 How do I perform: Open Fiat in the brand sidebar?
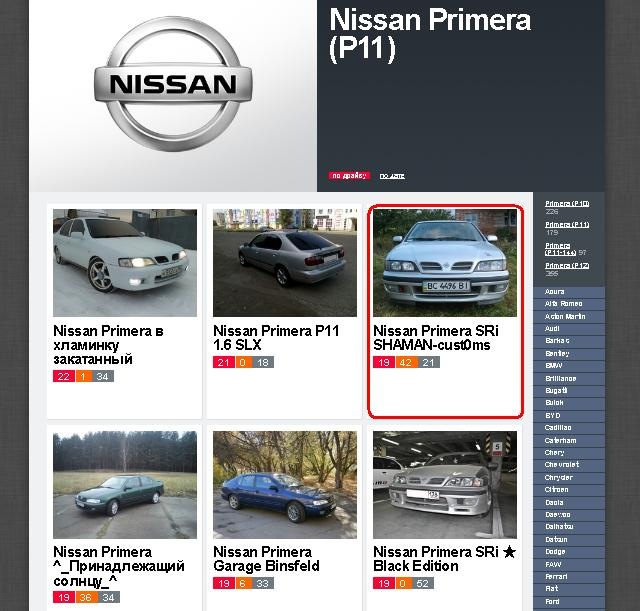551,589
